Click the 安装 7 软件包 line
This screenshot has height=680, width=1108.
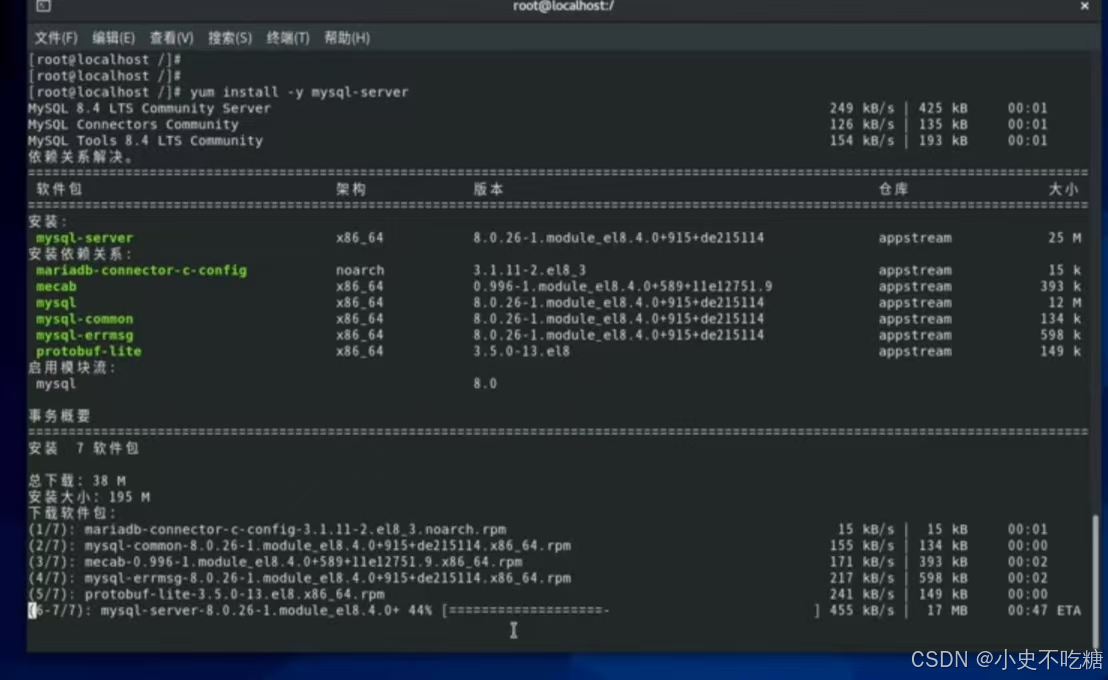(83, 449)
